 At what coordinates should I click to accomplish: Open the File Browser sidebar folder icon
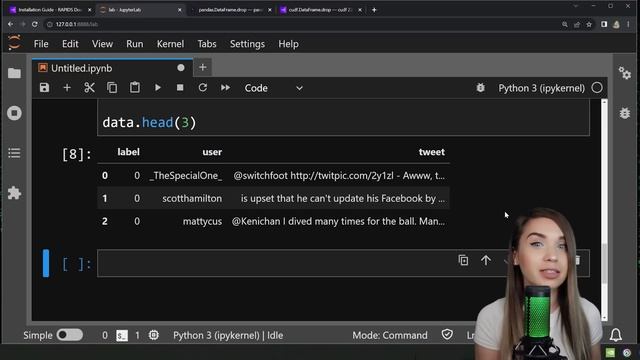coord(14,73)
